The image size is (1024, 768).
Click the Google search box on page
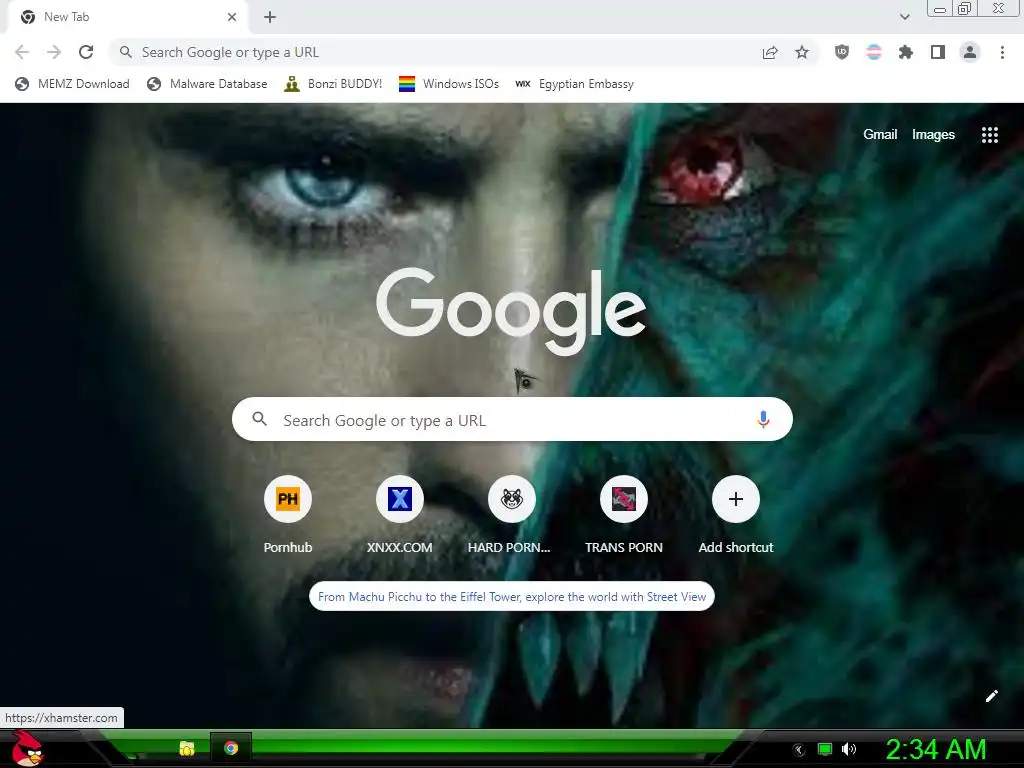(x=512, y=419)
